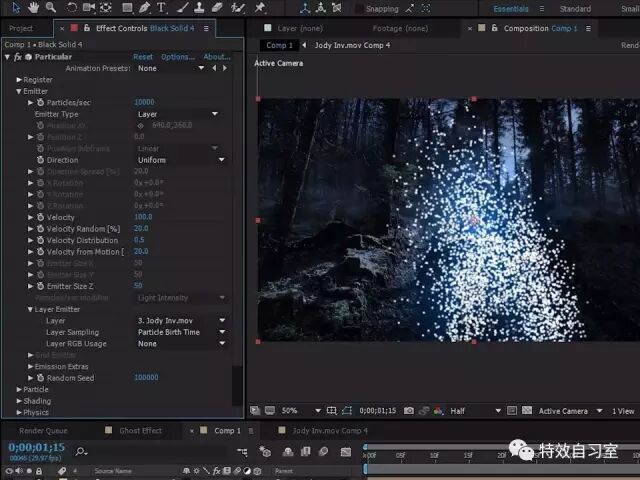This screenshot has width=640, height=480.
Task: Switch to Ghost Effect timeline tab
Action: [140, 431]
